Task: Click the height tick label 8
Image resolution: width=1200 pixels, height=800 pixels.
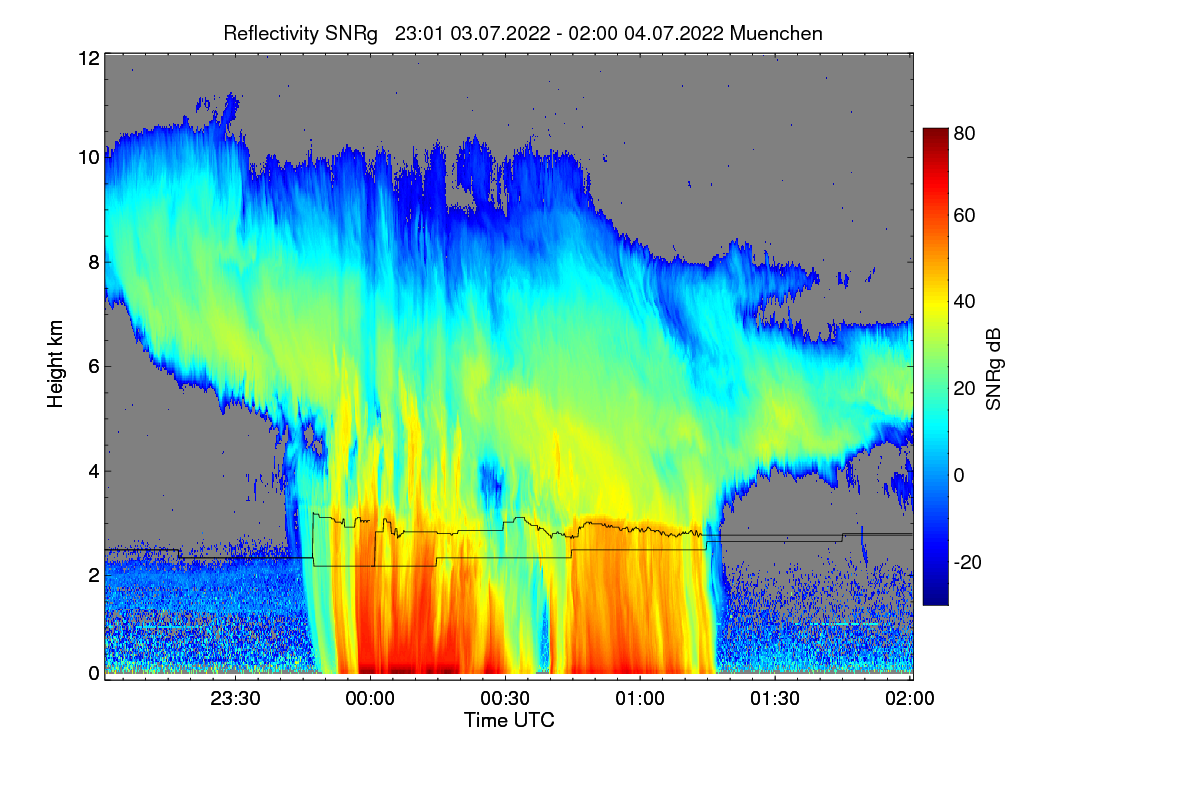Action: (93, 262)
